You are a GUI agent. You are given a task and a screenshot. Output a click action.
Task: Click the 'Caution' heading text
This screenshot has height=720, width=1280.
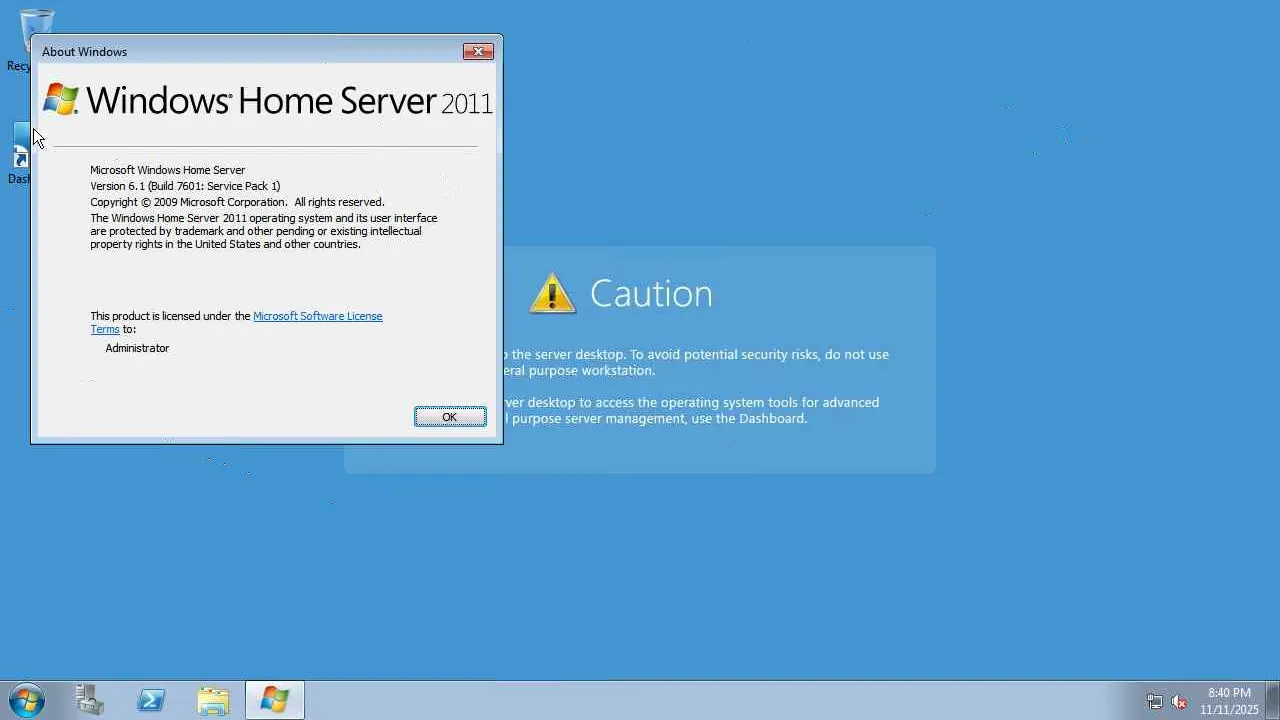[651, 293]
